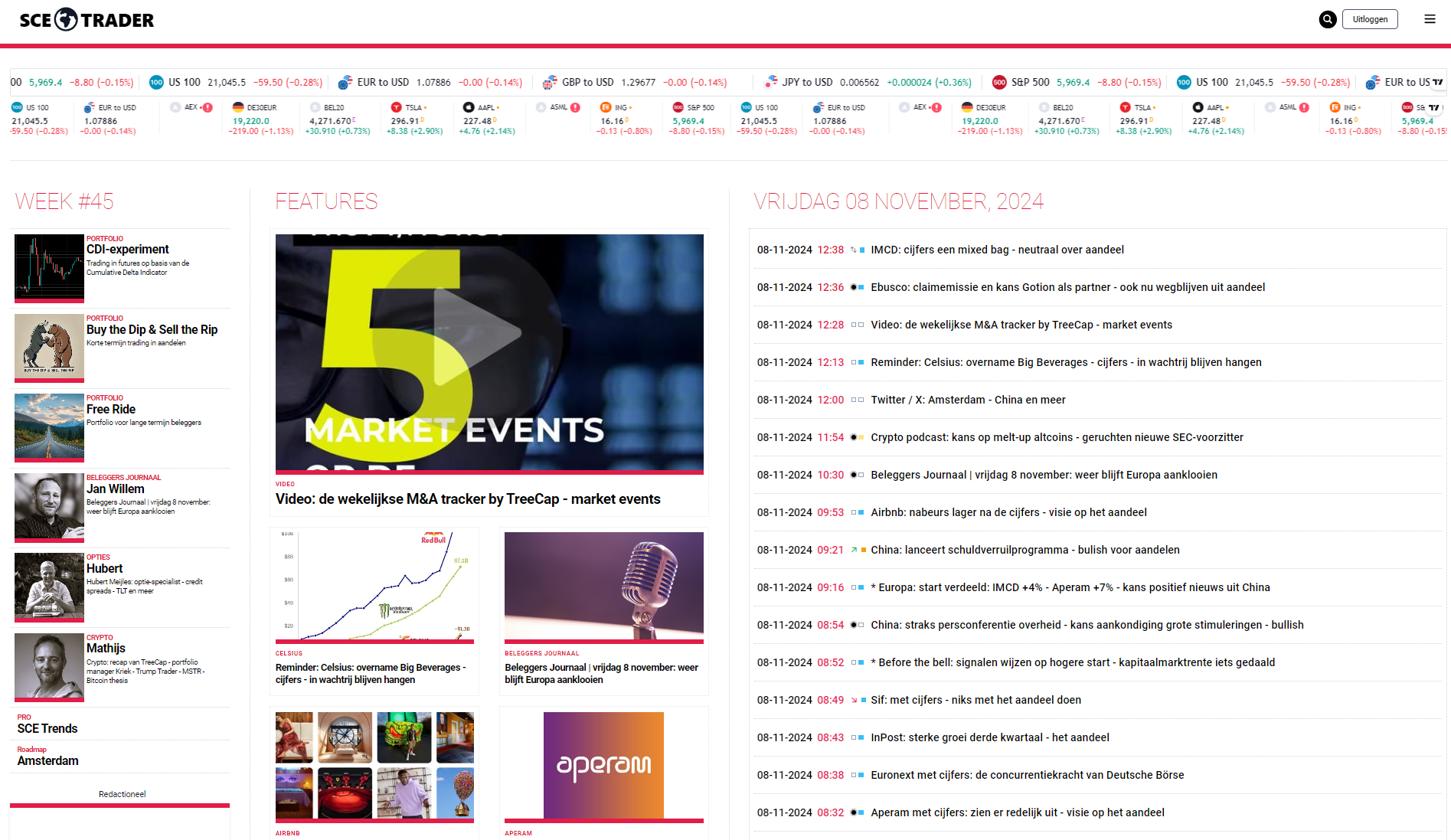The width and height of the screenshot is (1451, 840).
Task: Open the Airbnb nabeurs lager headline
Action: point(1008,513)
